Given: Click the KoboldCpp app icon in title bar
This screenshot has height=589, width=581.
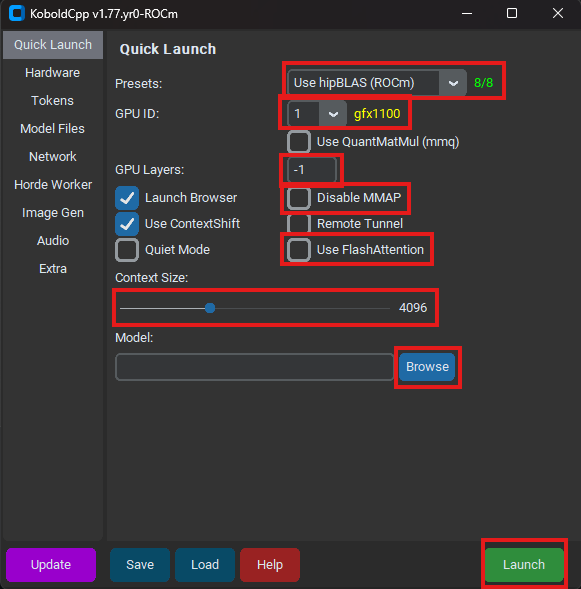Looking at the screenshot, I should [17, 14].
